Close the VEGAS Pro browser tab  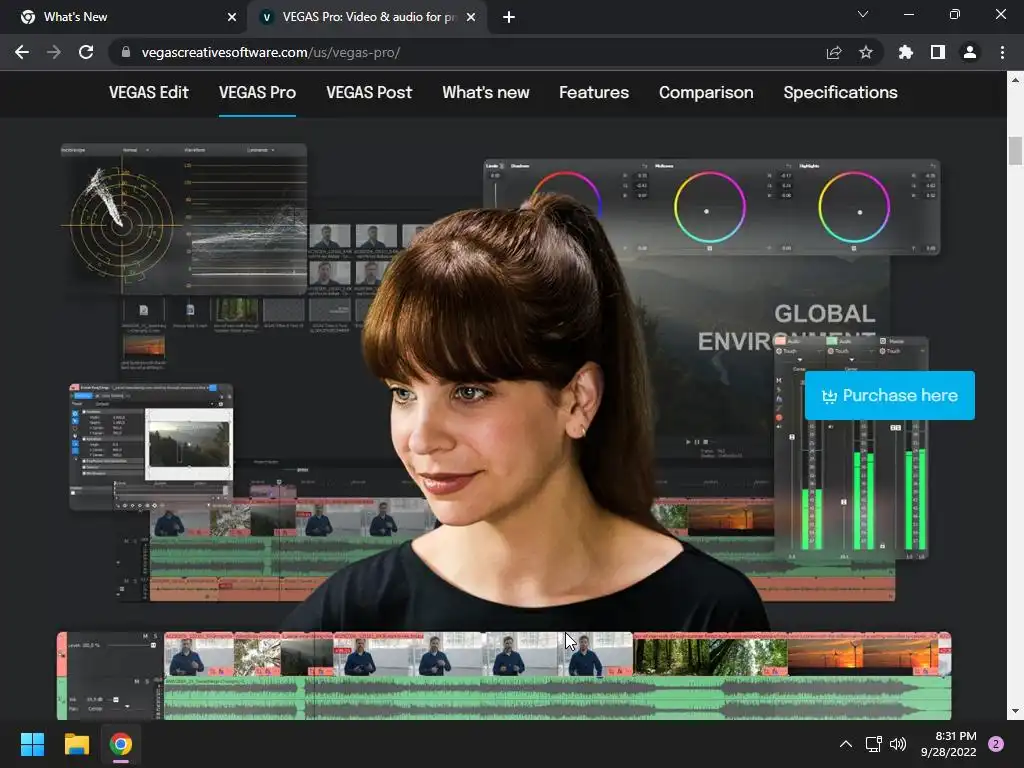point(471,17)
